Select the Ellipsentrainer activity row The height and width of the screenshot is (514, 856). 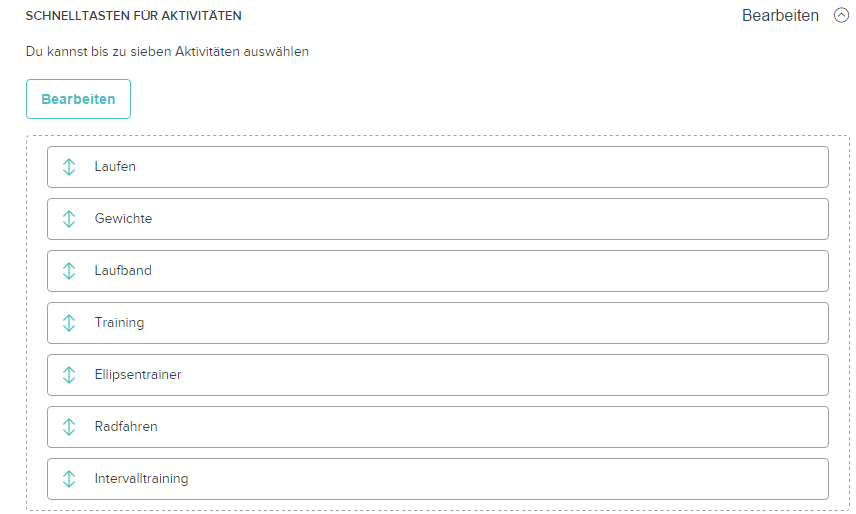438,375
